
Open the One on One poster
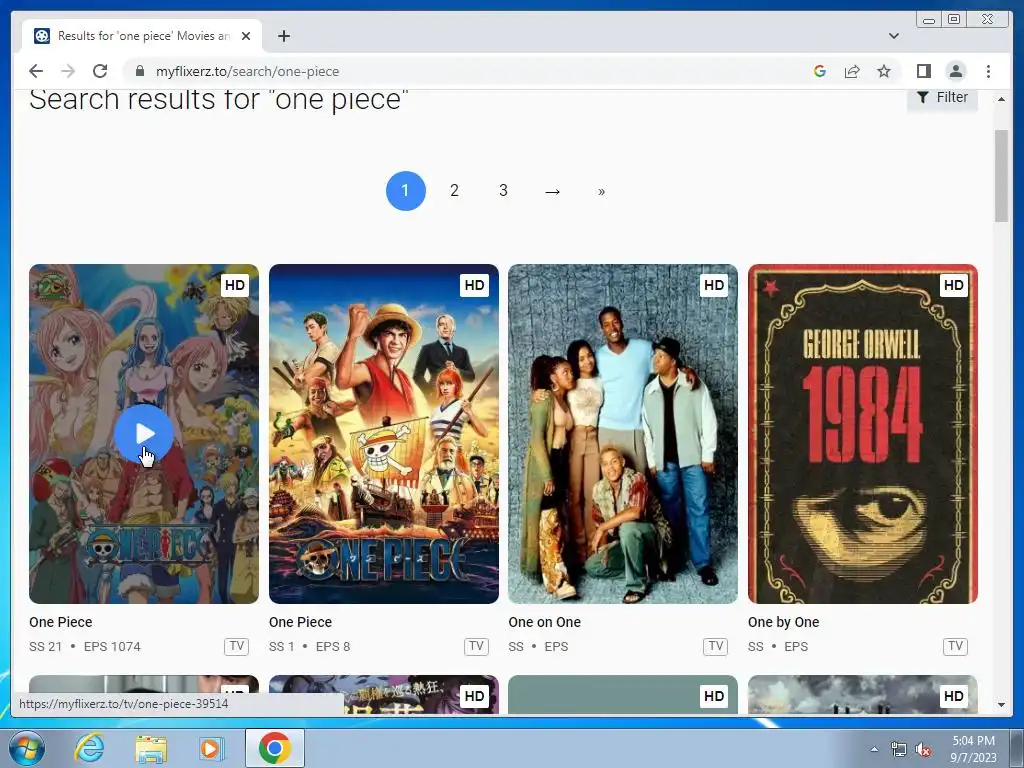pos(623,434)
